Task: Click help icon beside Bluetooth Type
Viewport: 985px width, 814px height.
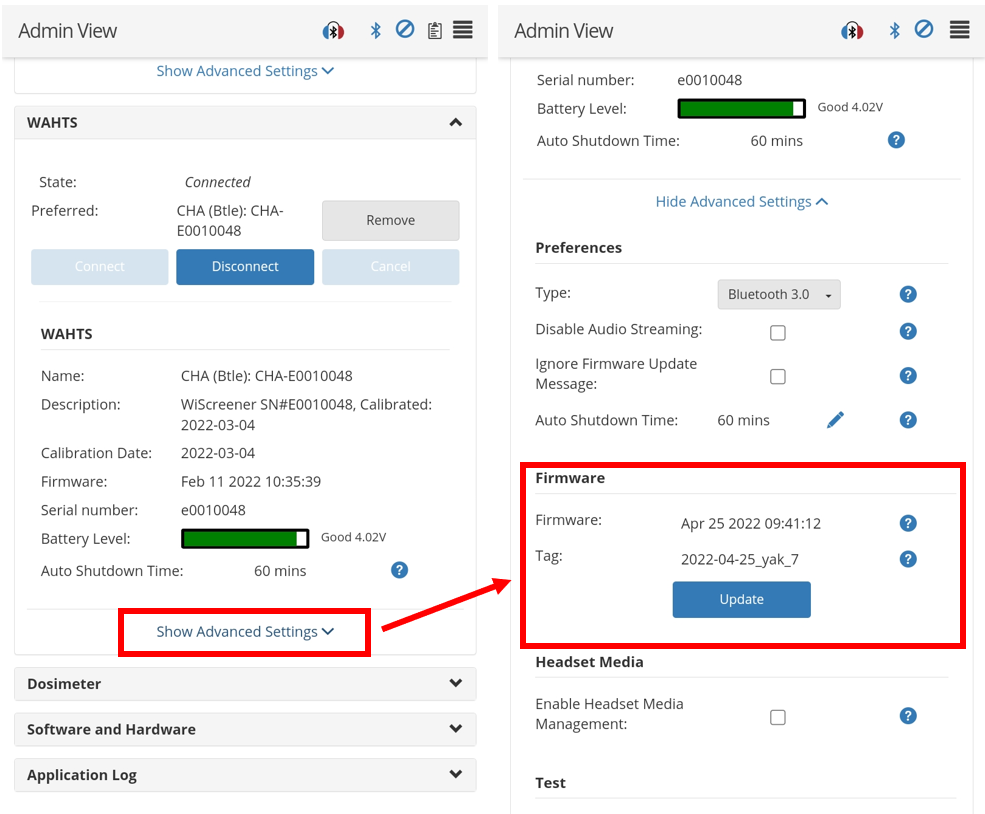Action: [907, 294]
